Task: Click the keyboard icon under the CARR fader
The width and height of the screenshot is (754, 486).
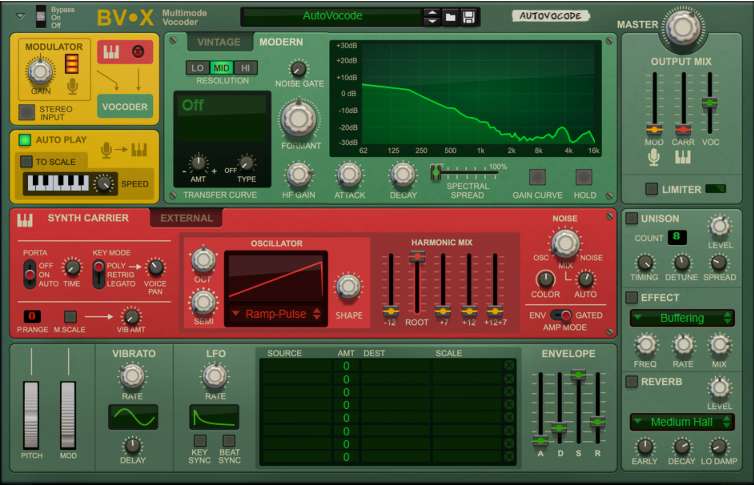Action: 682,157
